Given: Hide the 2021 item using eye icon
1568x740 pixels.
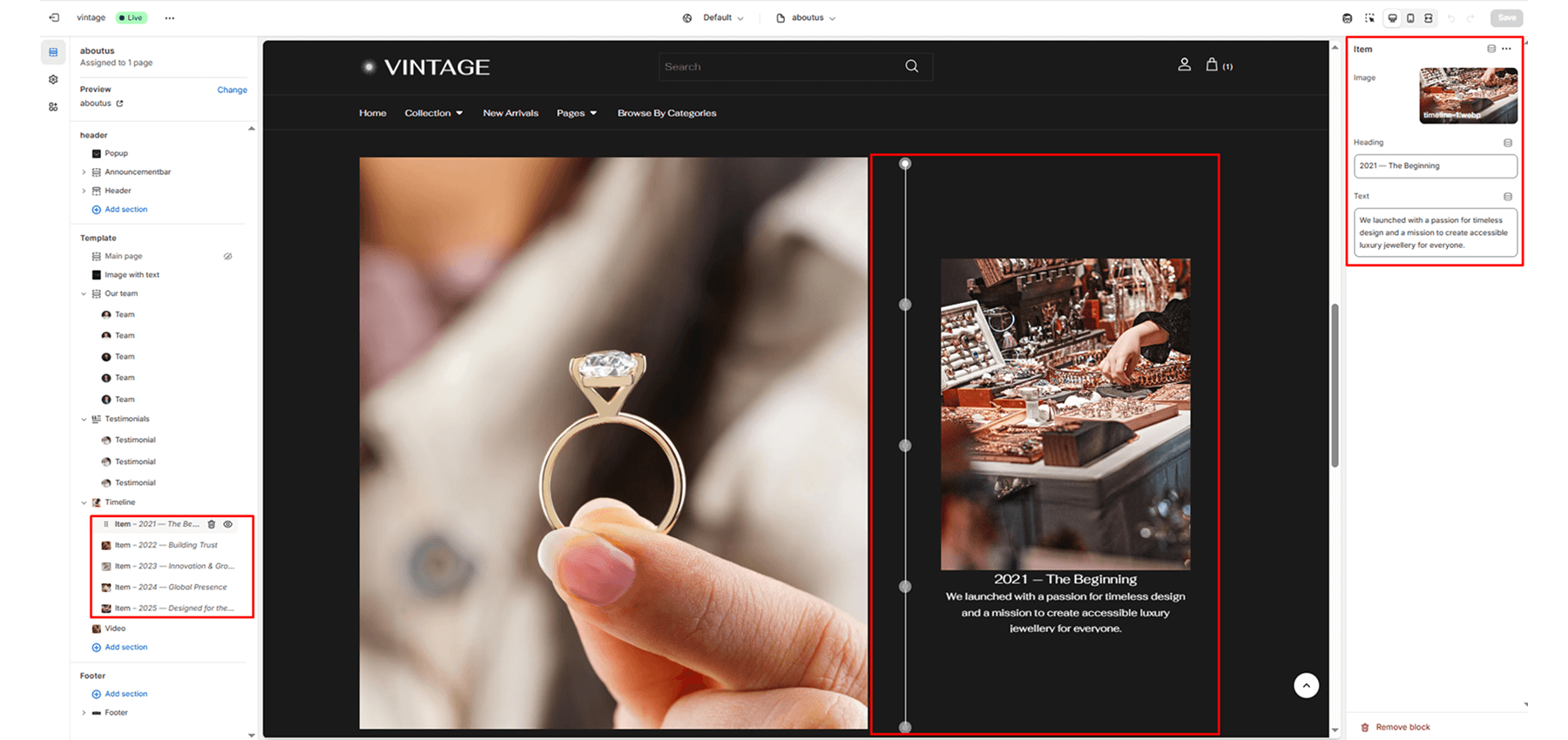Looking at the screenshot, I should tap(228, 524).
